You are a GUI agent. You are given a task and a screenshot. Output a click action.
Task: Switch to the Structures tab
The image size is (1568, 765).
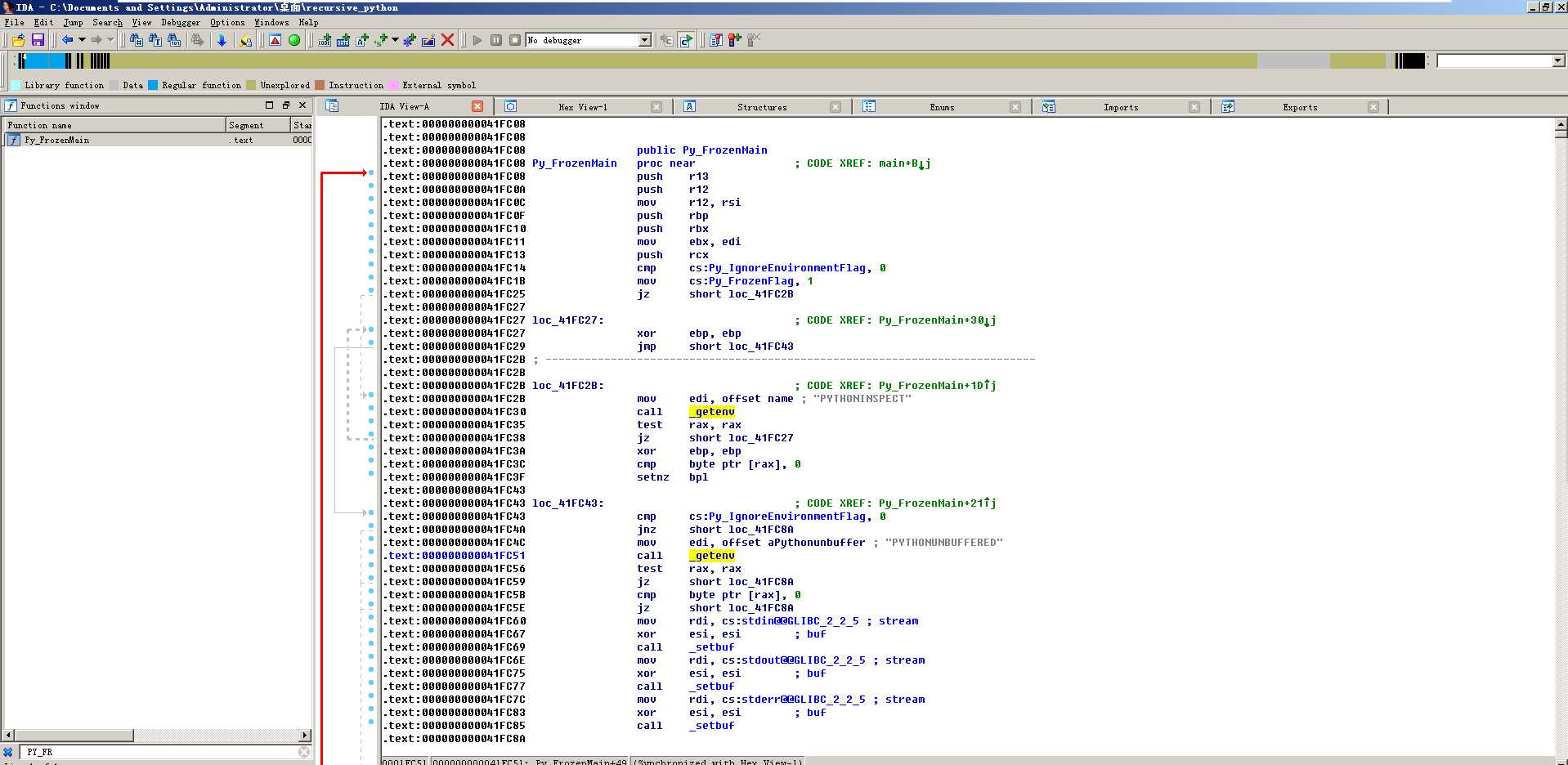tap(762, 107)
